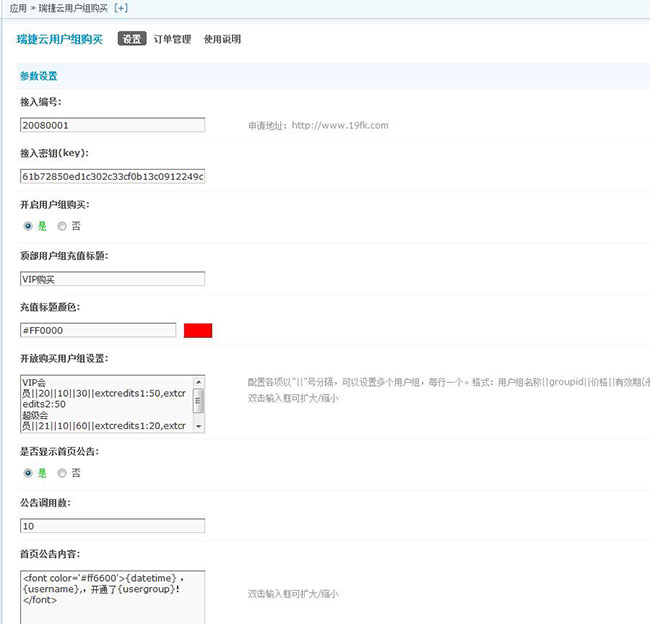This screenshot has width=650, height=624.
Task: Click the 应用 breadcrumb link
Action: pyautogui.click(x=18, y=8)
